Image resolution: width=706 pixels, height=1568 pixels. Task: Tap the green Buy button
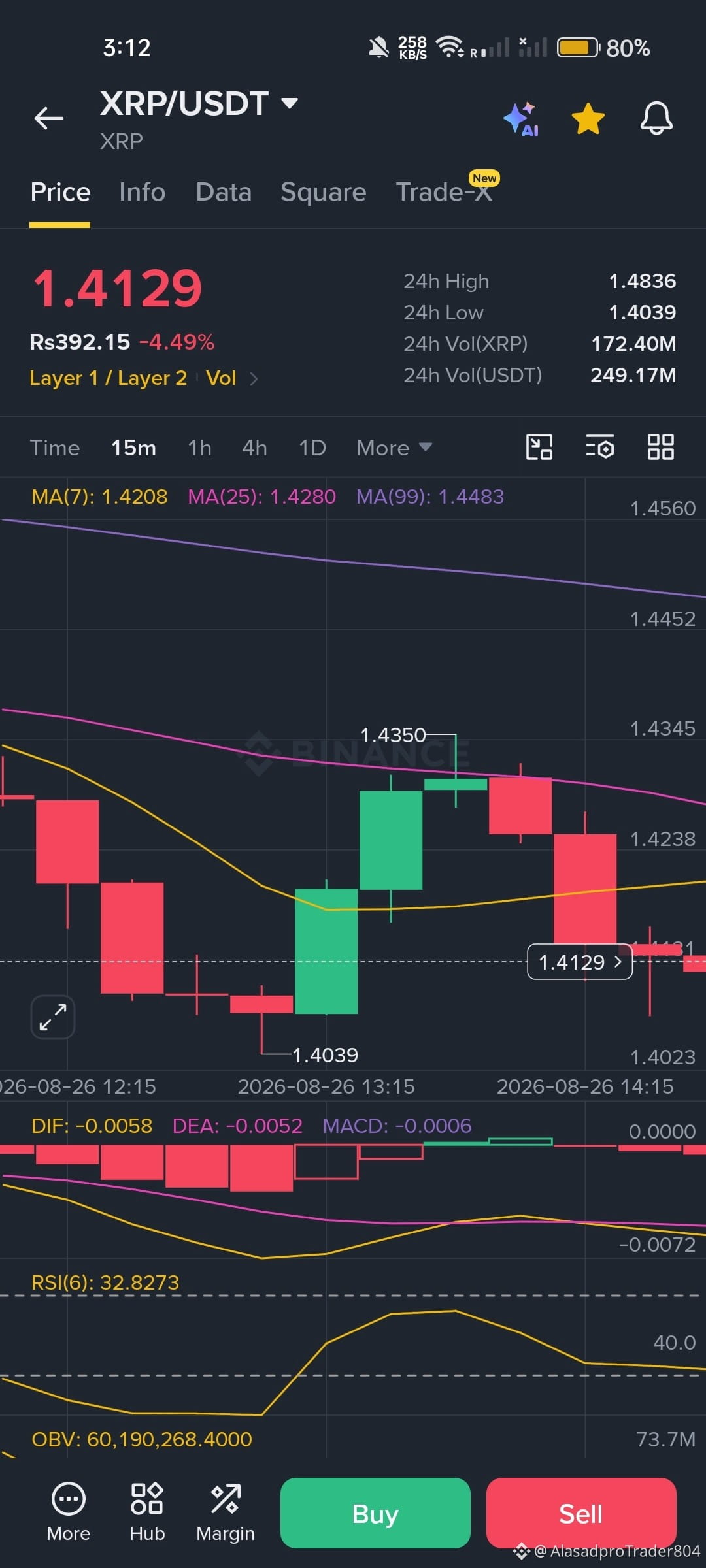[375, 1513]
